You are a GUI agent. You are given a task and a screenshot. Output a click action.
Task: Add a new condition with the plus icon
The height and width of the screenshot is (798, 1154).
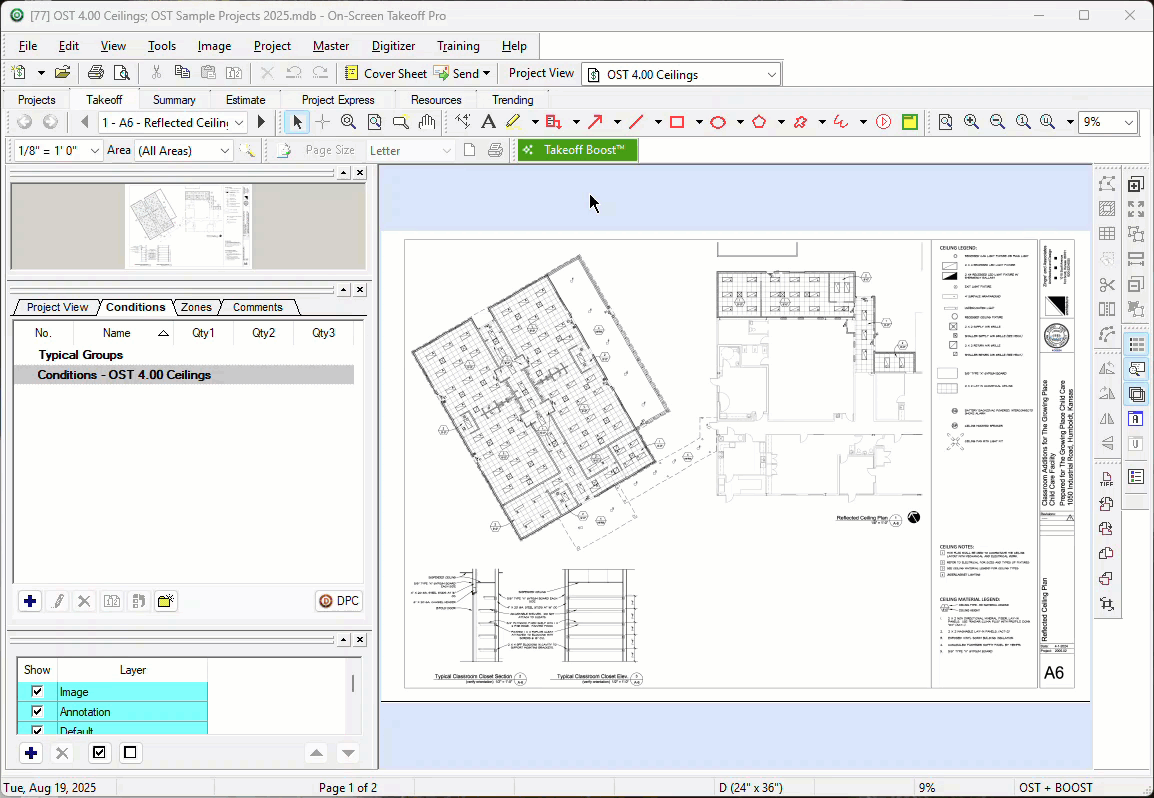[x=30, y=601]
